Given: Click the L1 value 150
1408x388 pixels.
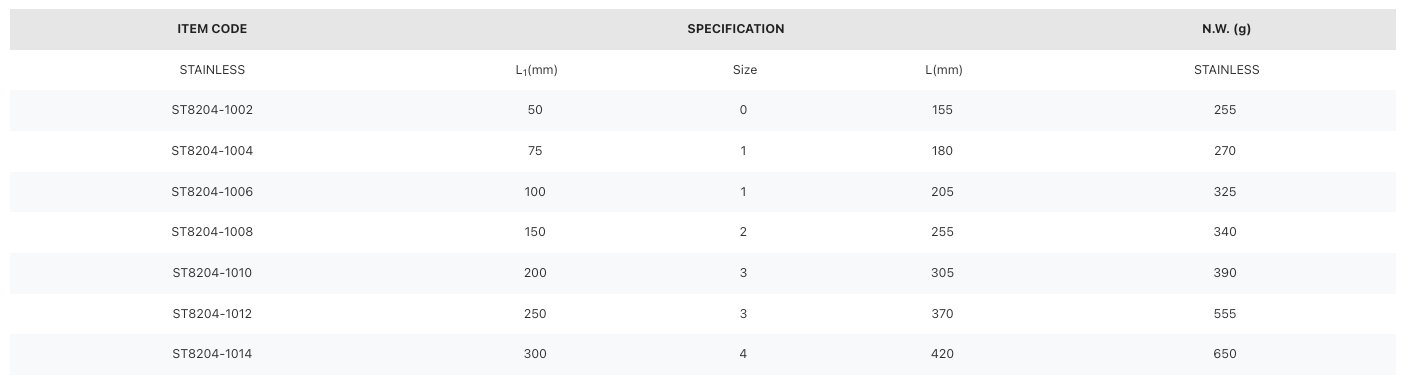Looking at the screenshot, I should click(535, 232).
